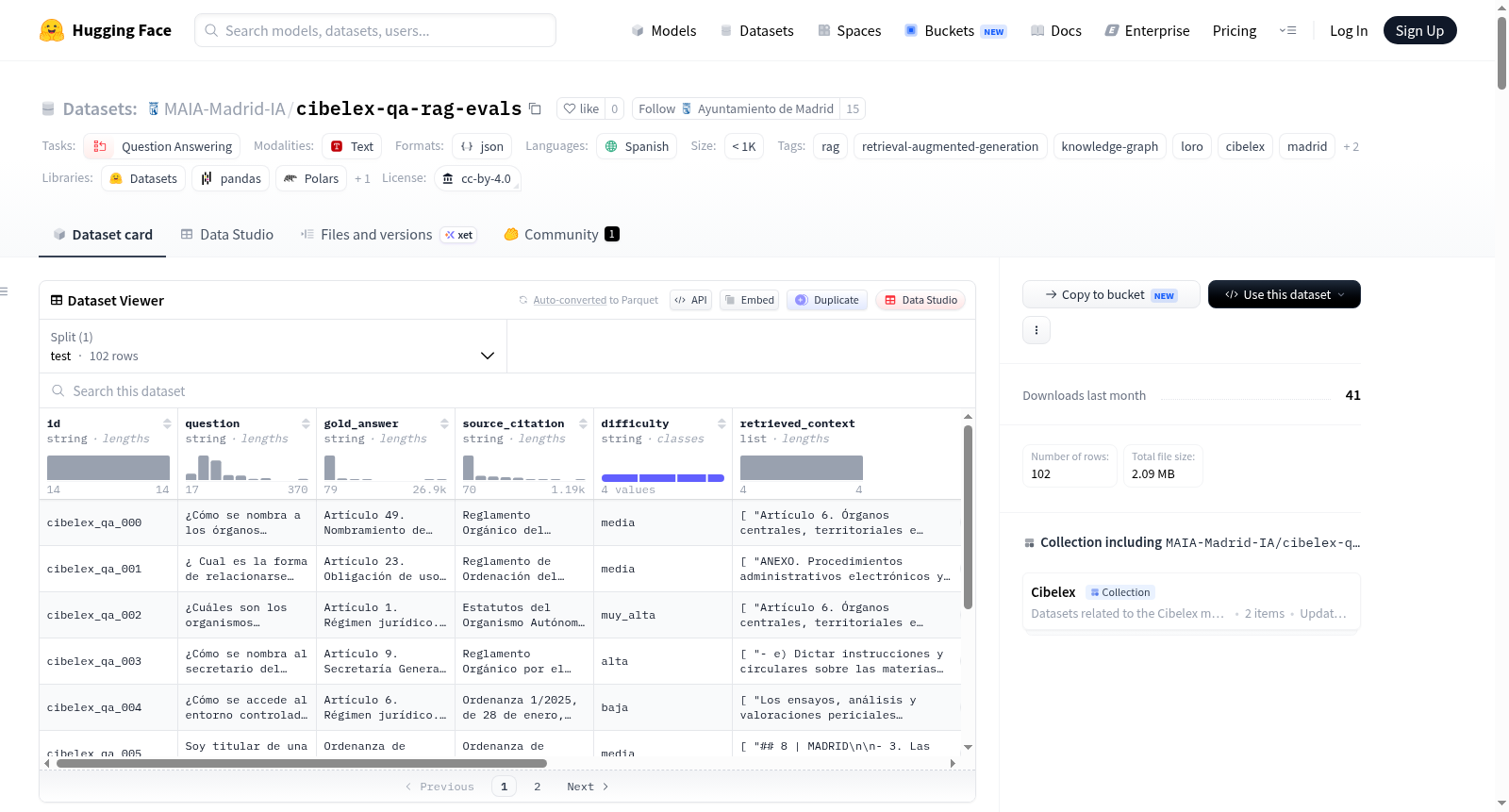Click the cc-by-4.0 license tag
The height and width of the screenshot is (812, 1509).
pyautogui.click(x=477, y=178)
